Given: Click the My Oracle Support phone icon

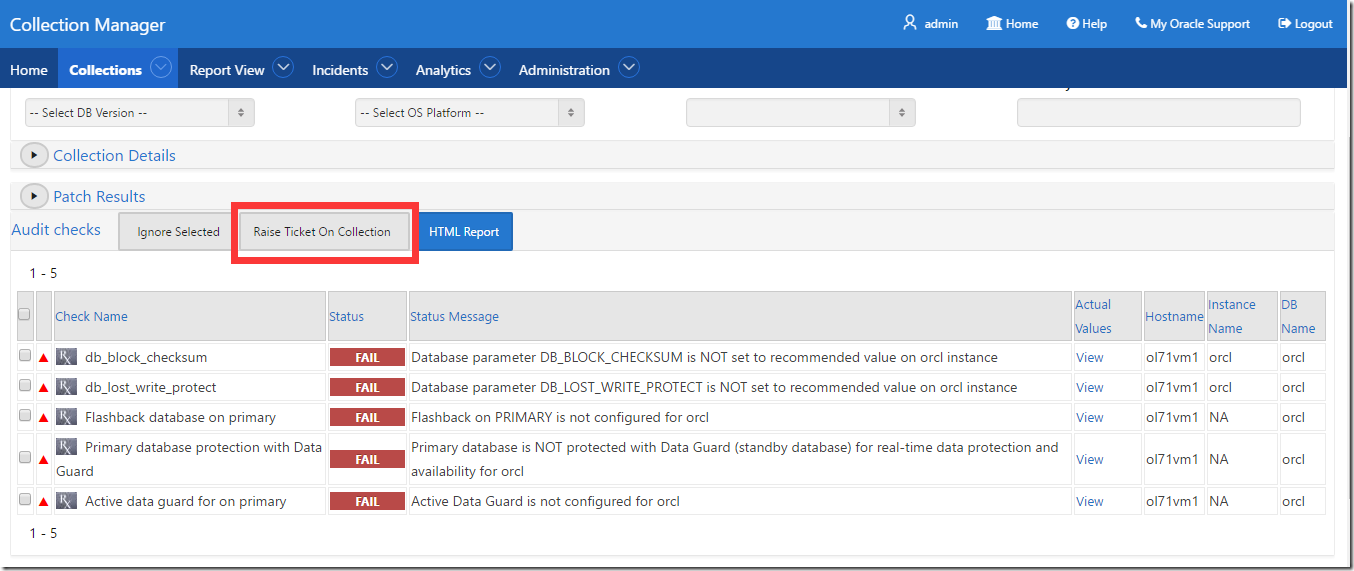Looking at the screenshot, I should click(1140, 23).
